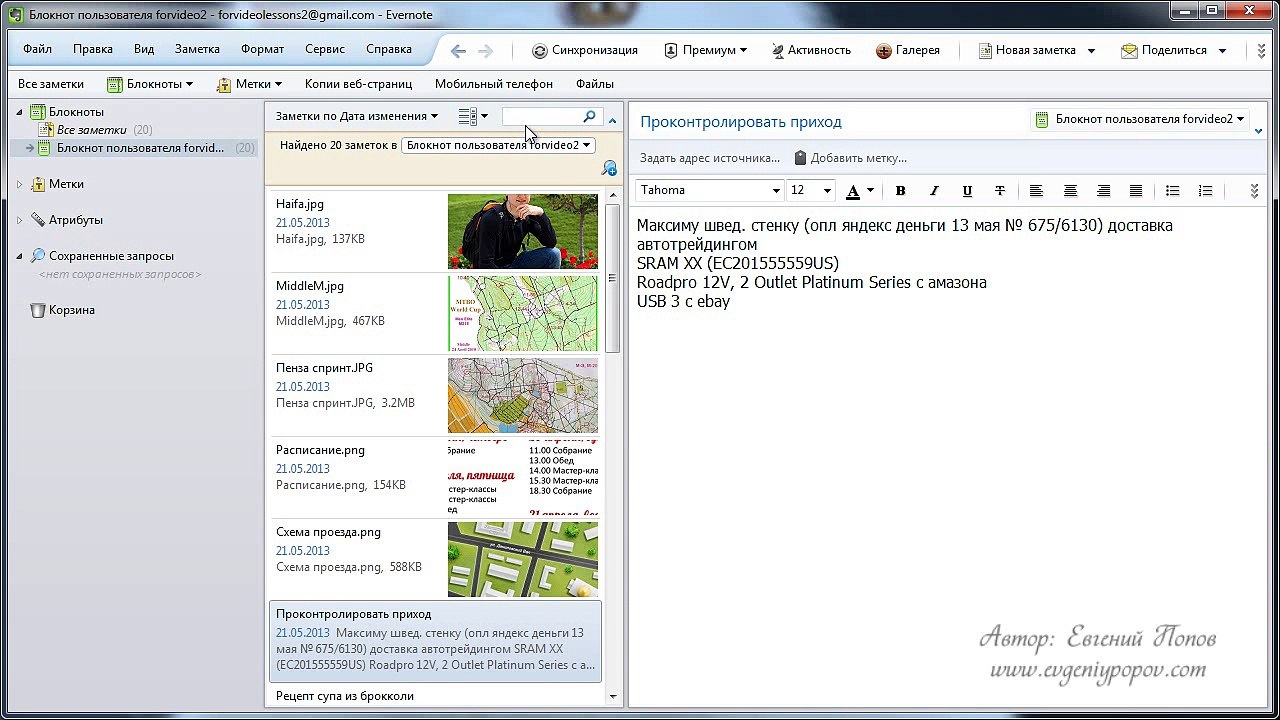Click the back navigation arrow
The width and height of the screenshot is (1280, 720).
point(458,51)
